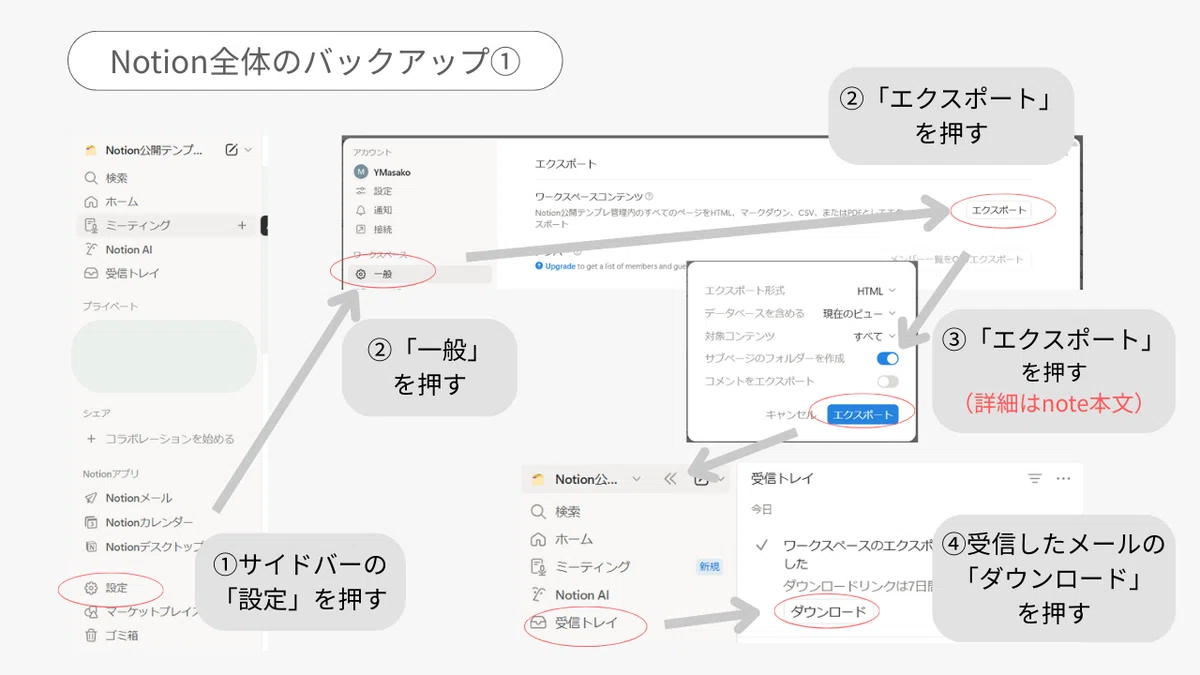The width and height of the screenshot is (1200, 675).
Task: Click ホーム house icon in the Notion公… sidebar
Action: pyautogui.click(x=537, y=539)
